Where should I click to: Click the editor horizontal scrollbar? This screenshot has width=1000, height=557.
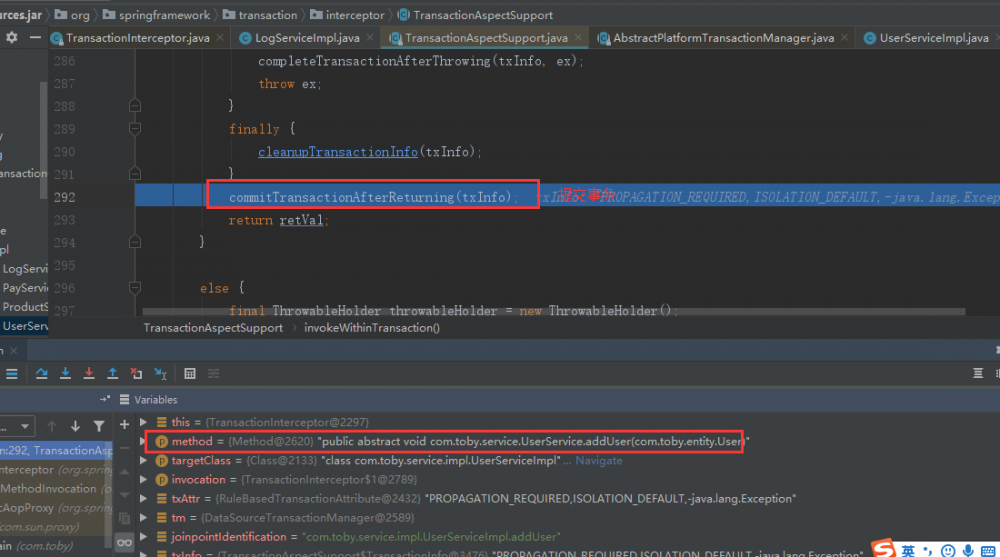[x=554, y=312]
